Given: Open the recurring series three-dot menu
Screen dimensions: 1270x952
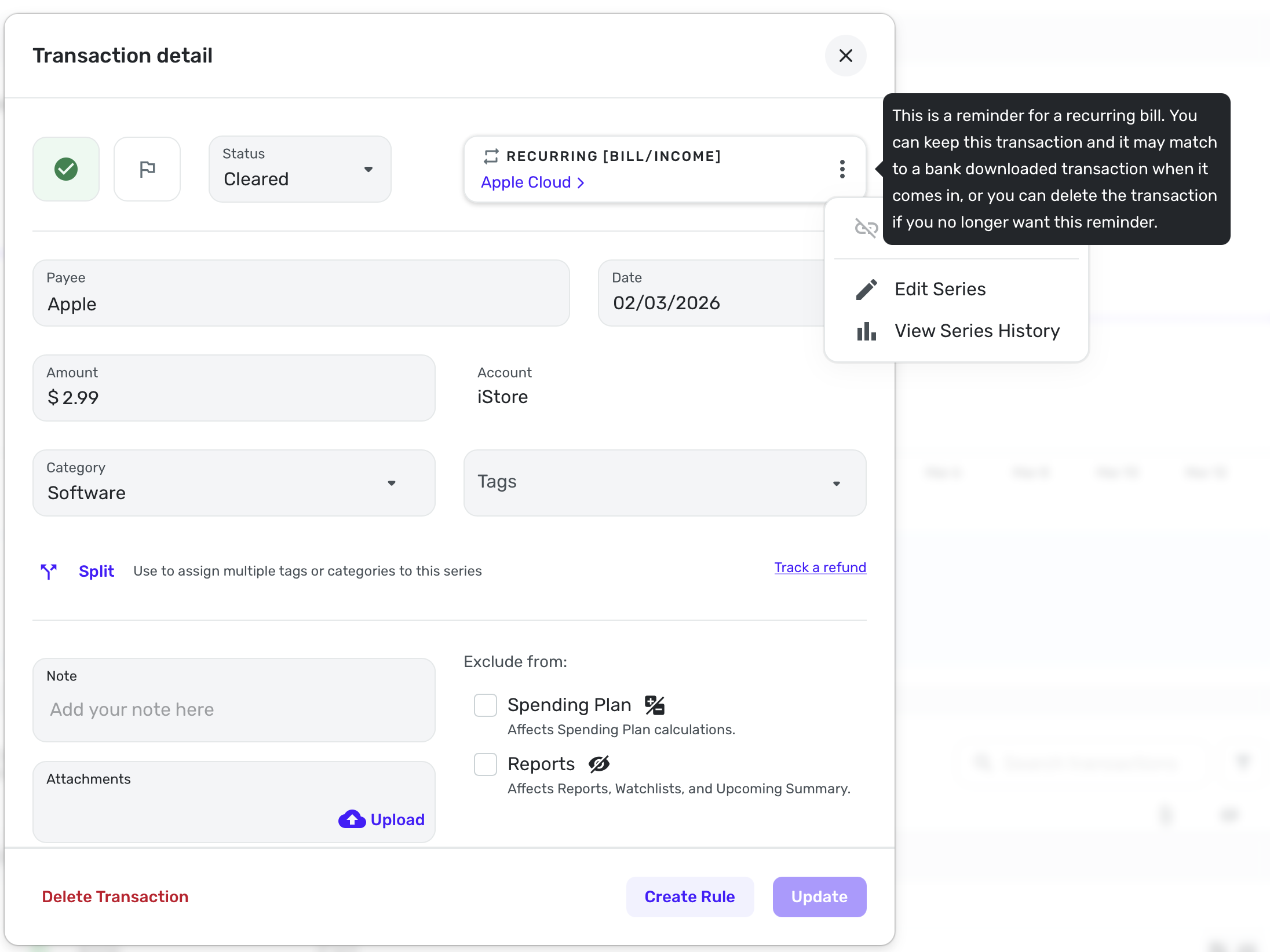Looking at the screenshot, I should (842, 169).
